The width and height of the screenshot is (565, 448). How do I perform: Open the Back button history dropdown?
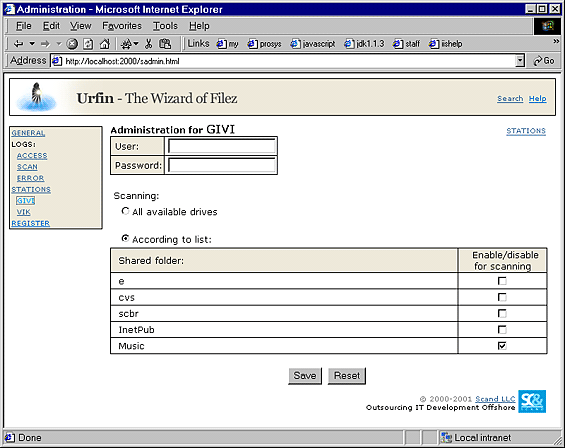tap(32, 44)
